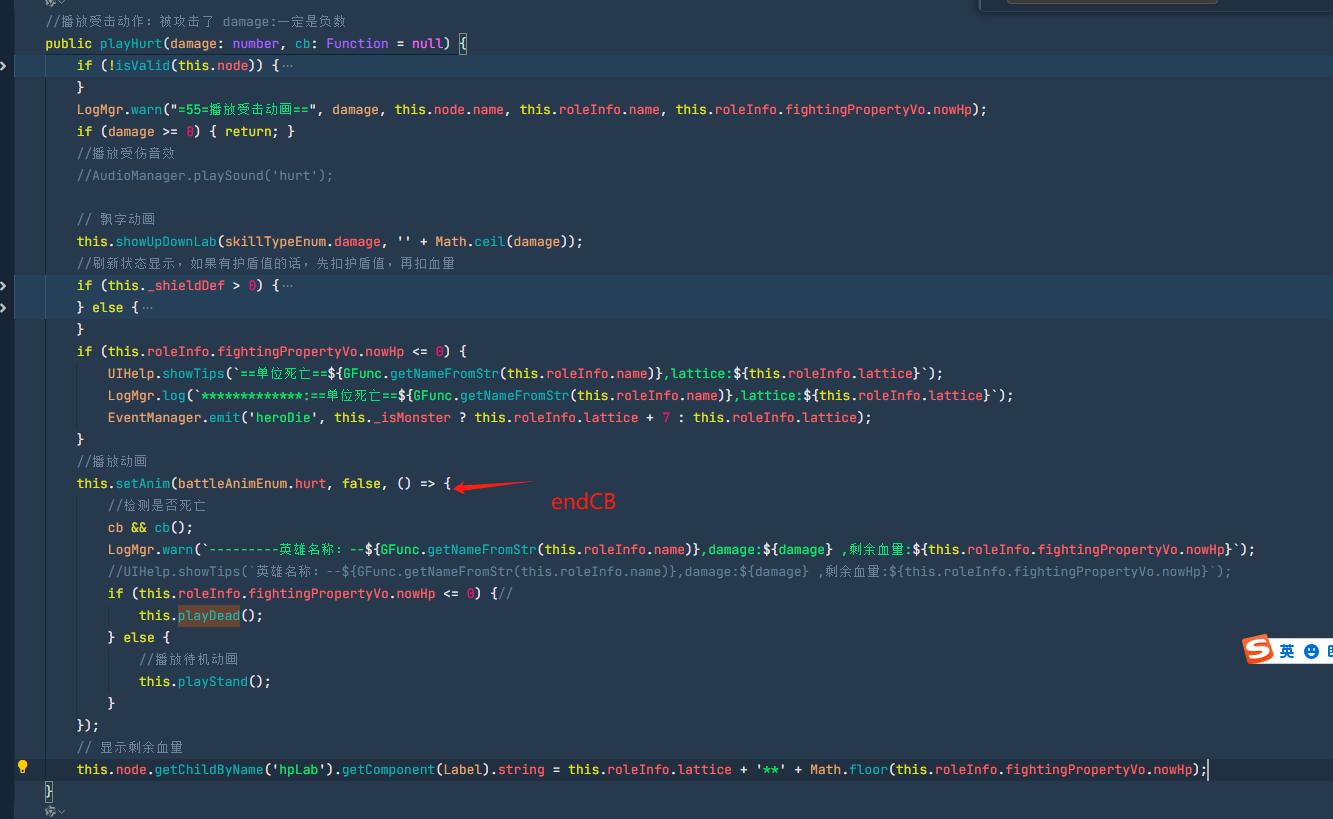The height and width of the screenshot is (819, 1333).
Task: Click the 'return' keyword
Action: [x=248, y=132]
